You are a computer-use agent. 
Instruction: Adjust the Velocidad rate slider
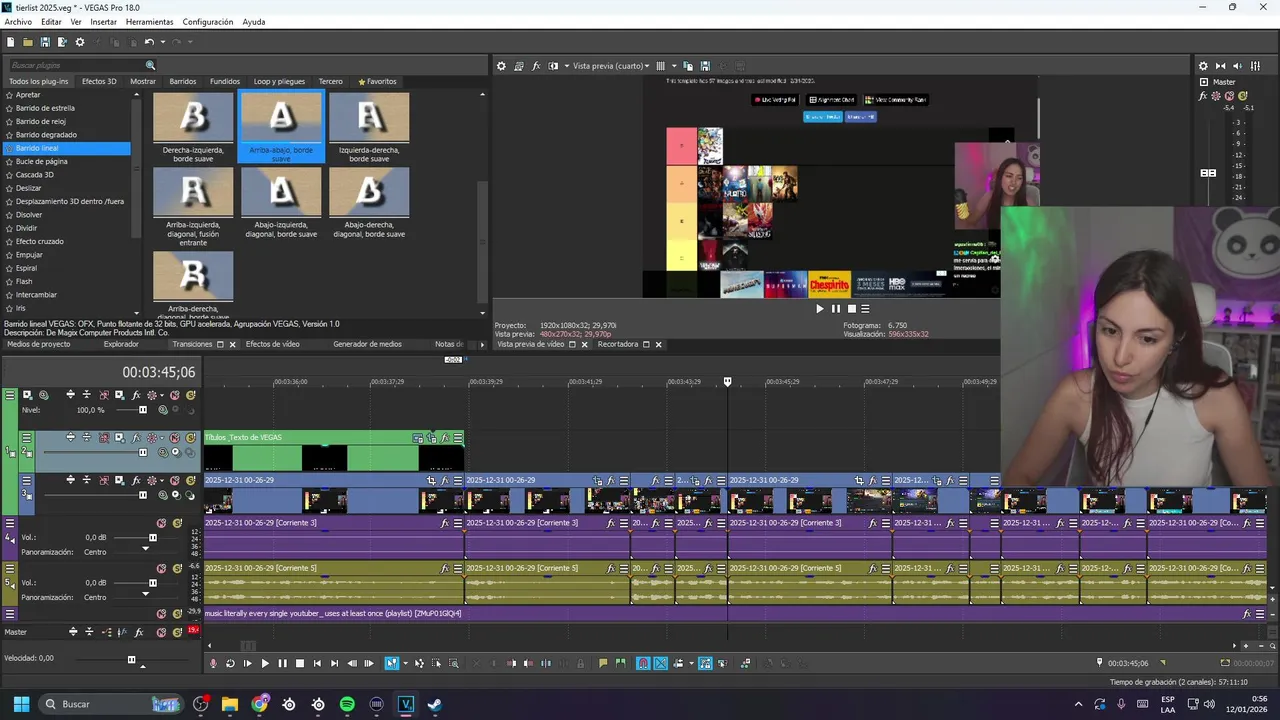click(x=131, y=659)
